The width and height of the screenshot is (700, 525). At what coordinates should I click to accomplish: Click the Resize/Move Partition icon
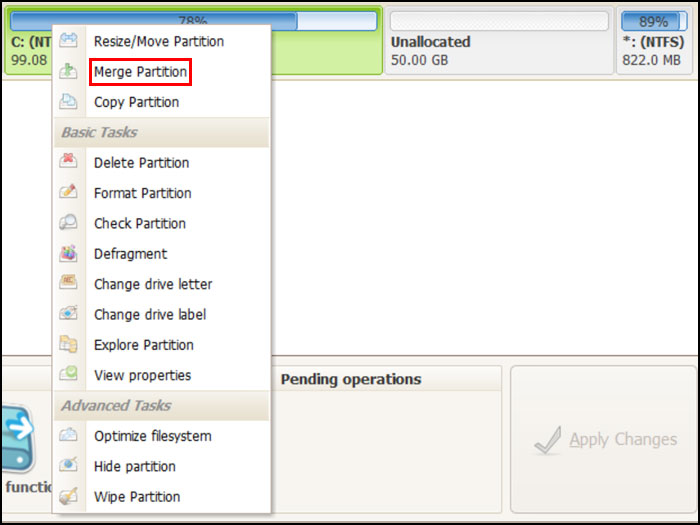[68, 41]
